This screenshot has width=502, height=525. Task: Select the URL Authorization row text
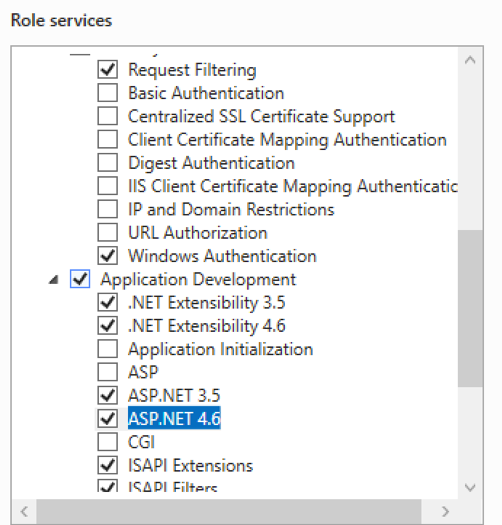click(x=198, y=233)
